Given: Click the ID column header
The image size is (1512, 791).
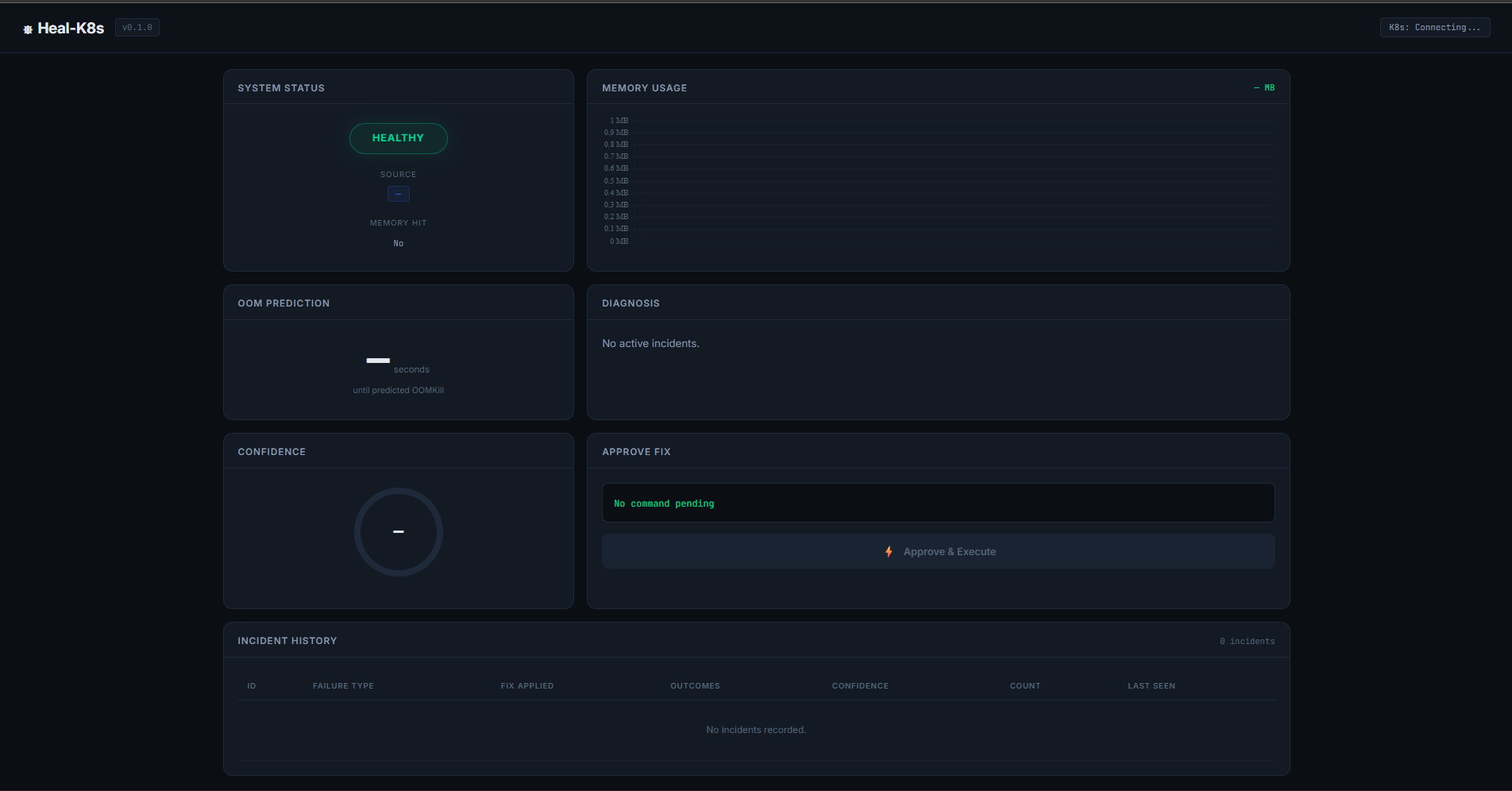Looking at the screenshot, I should click(x=252, y=685).
